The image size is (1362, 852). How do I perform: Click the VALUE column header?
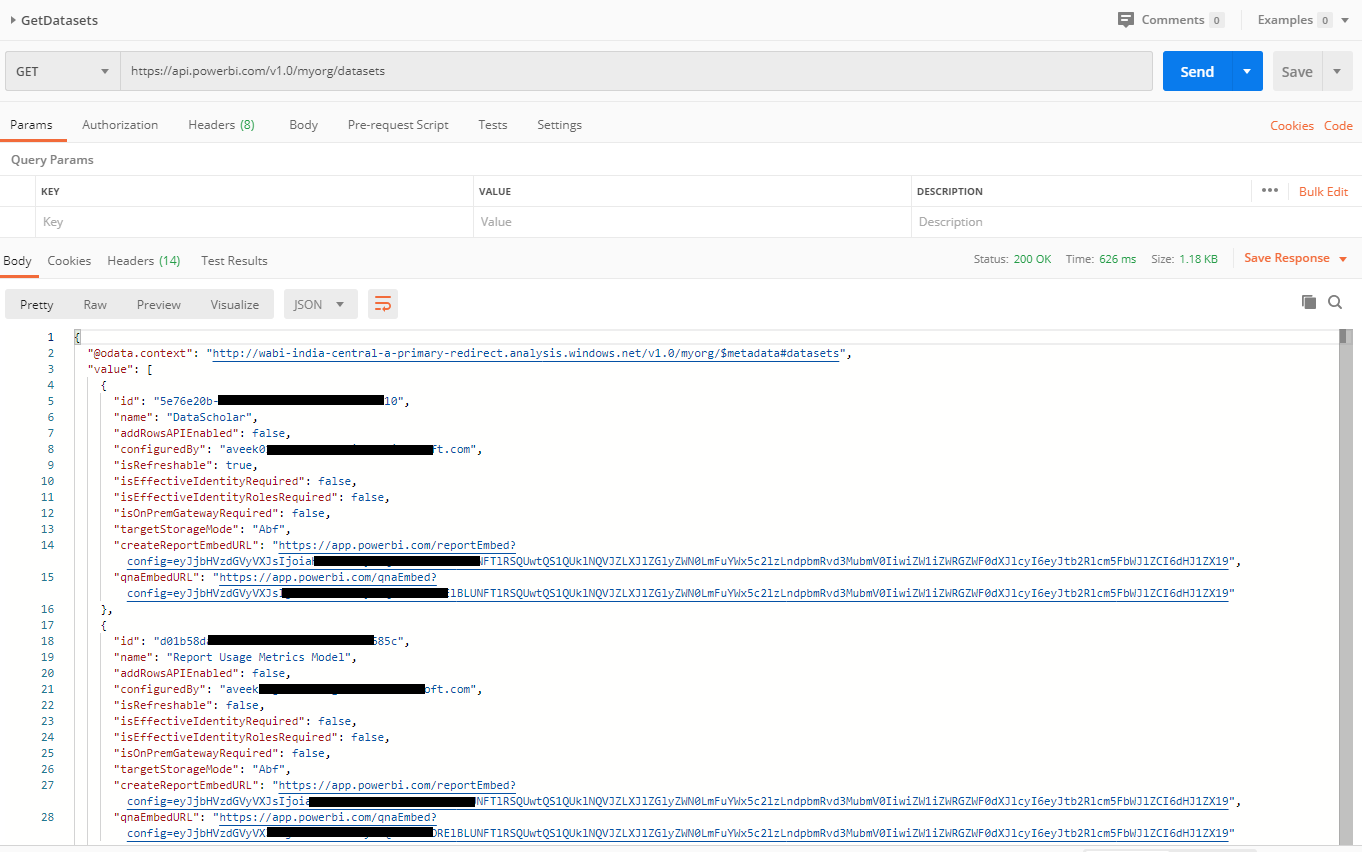tap(495, 191)
